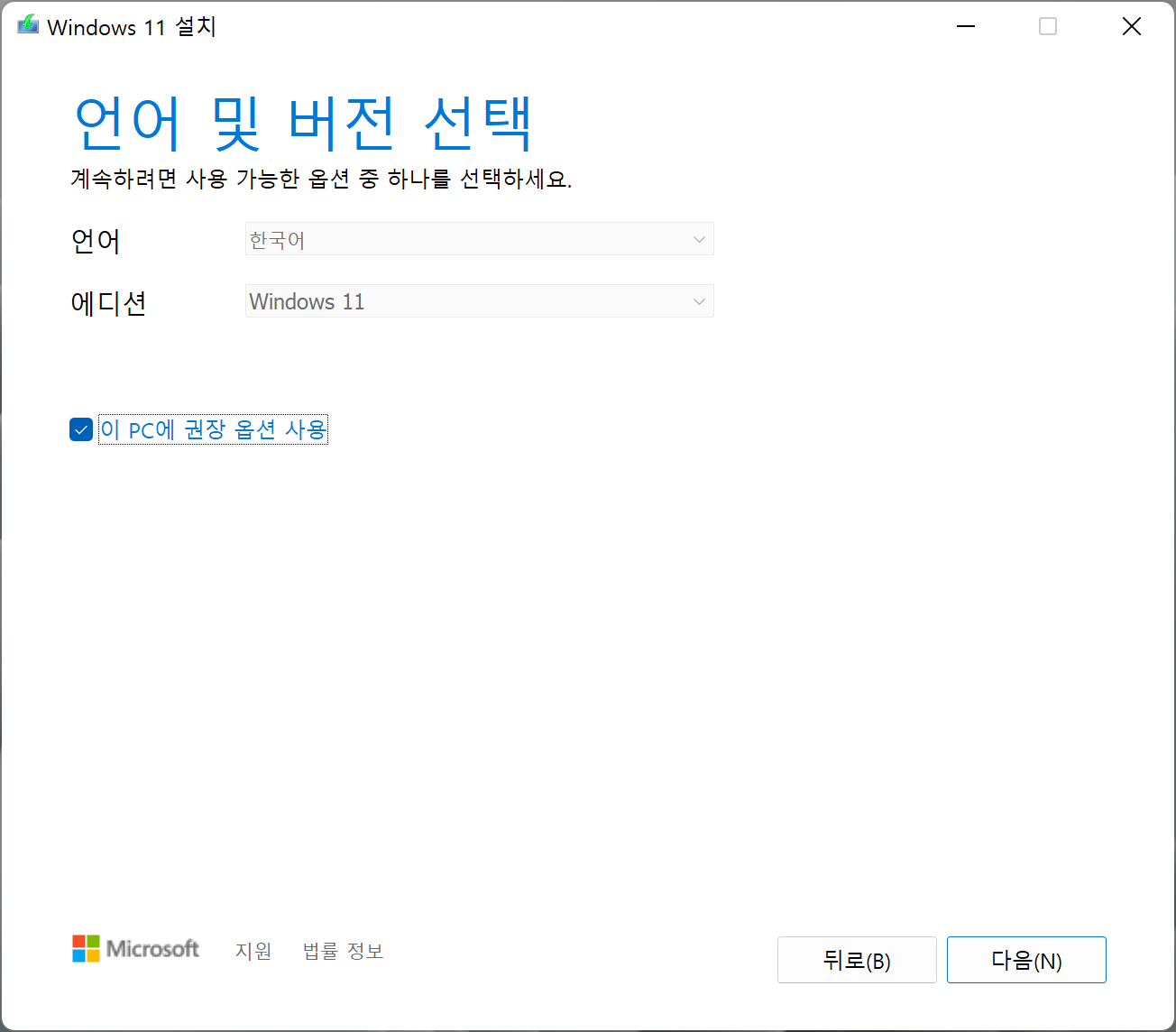Open the 지원 link
The height and width of the screenshot is (1032, 1176).
coord(253,951)
